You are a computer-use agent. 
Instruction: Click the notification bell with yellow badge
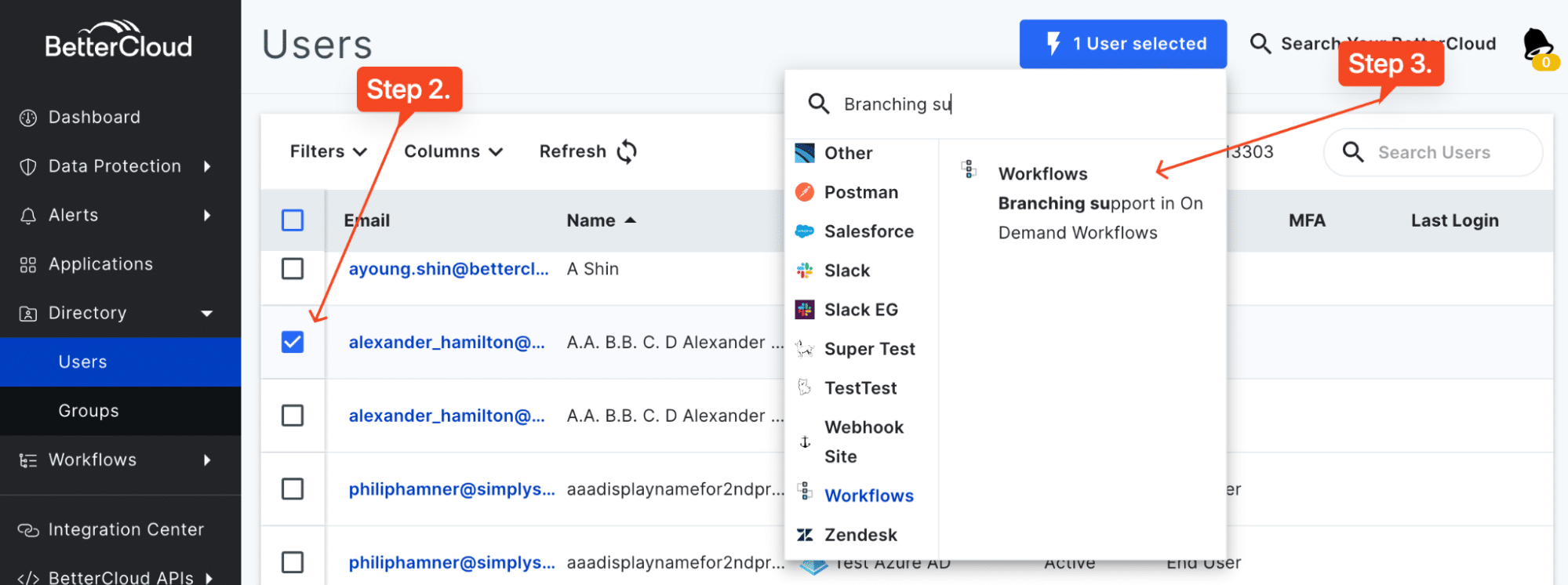(1538, 49)
